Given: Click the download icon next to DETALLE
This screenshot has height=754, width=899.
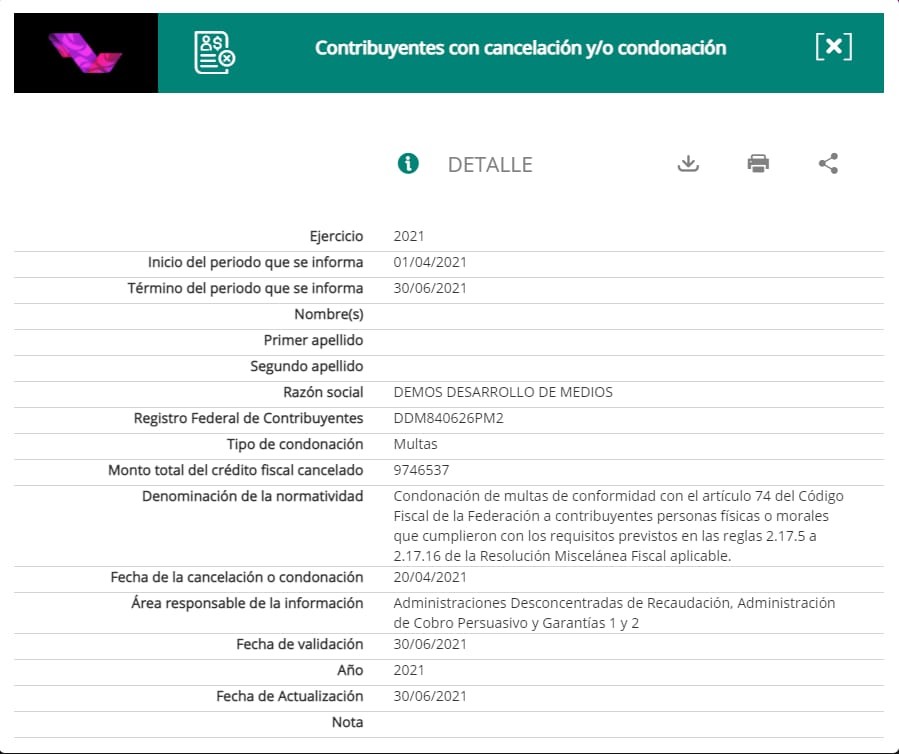Looking at the screenshot, I should tap(688, 163).
